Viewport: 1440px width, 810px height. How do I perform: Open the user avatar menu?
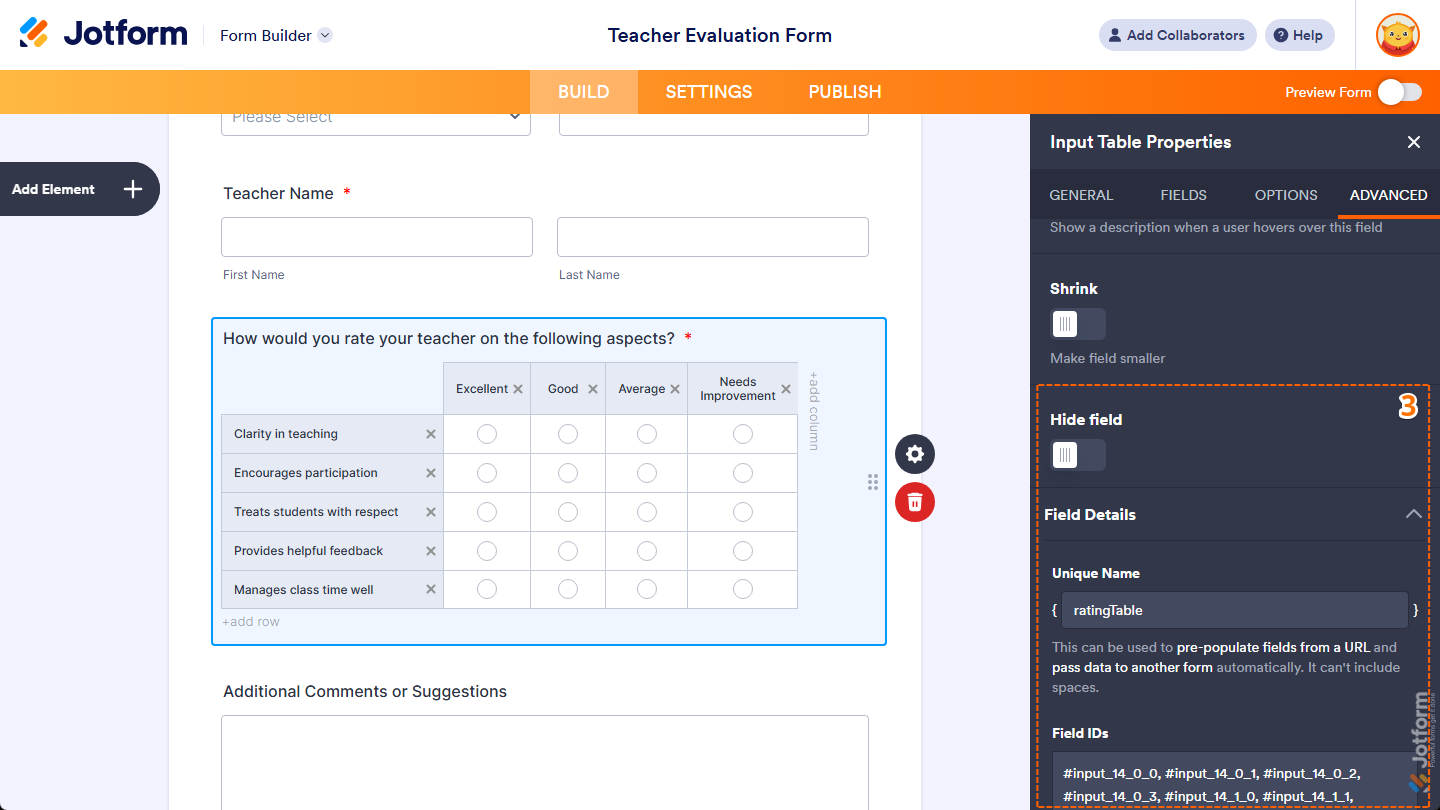coord(1397,35)
